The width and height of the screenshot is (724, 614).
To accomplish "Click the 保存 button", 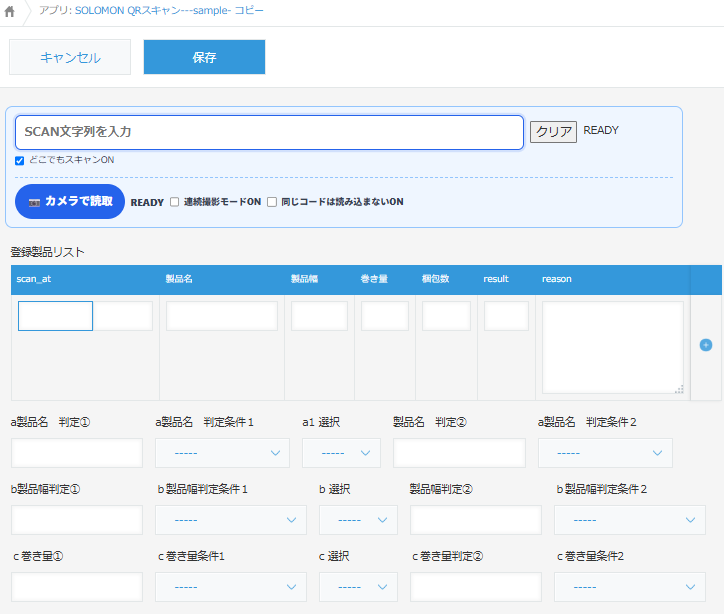I will [205, 57].
